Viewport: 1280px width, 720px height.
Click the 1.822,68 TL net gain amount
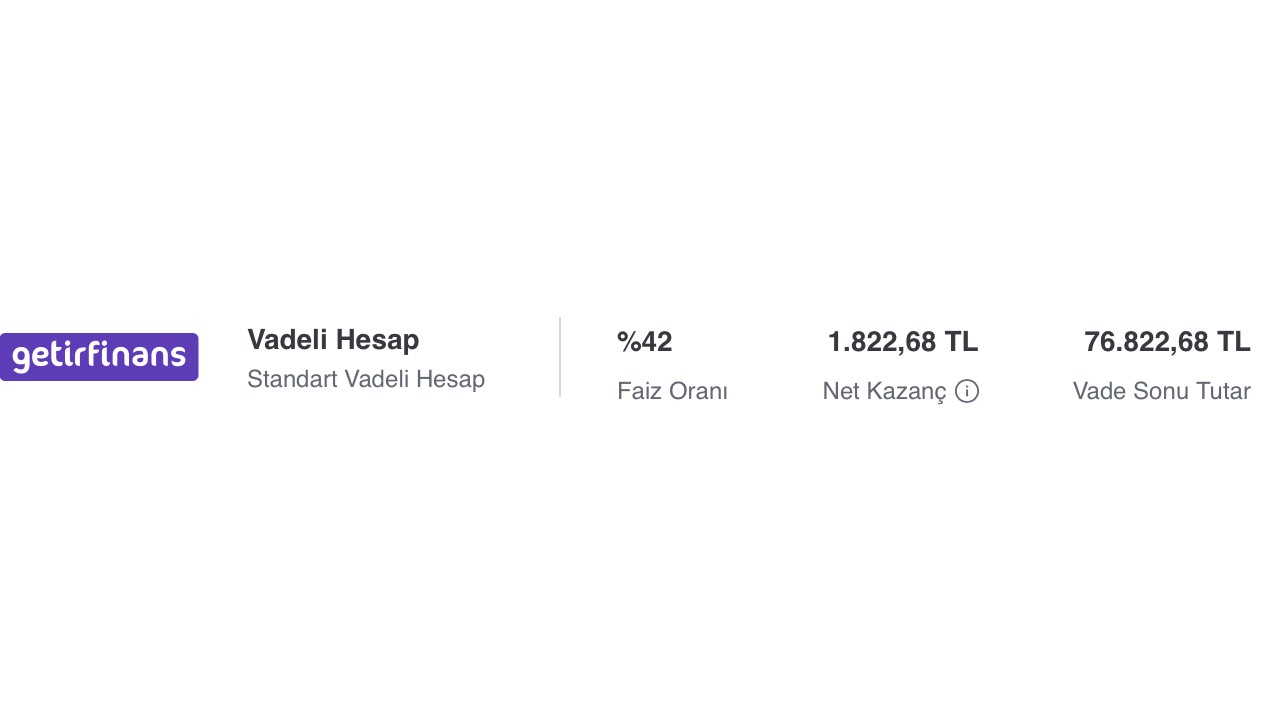coord(903,342)
